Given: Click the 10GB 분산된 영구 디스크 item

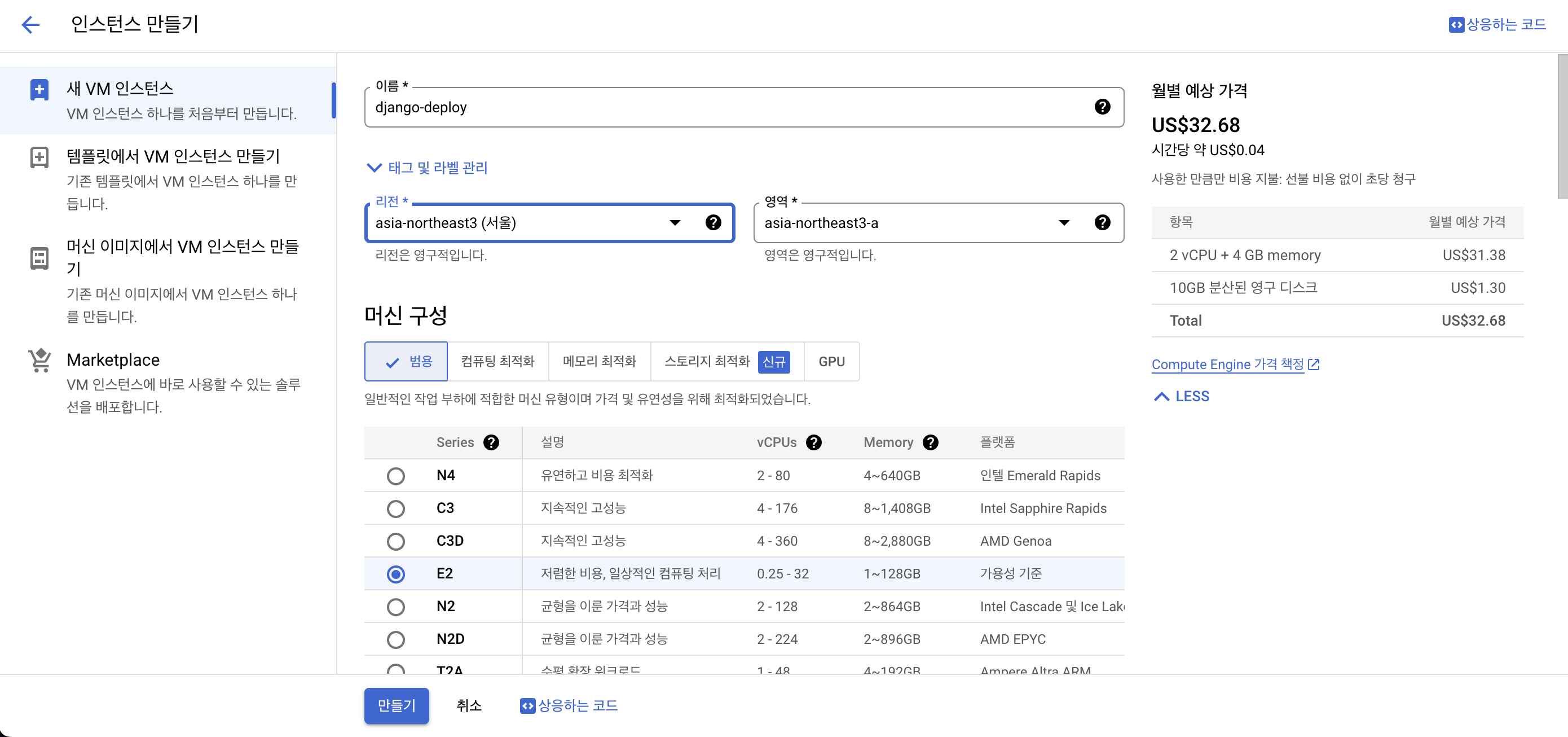Looking at the screenshot, I should coord(1243,288).
